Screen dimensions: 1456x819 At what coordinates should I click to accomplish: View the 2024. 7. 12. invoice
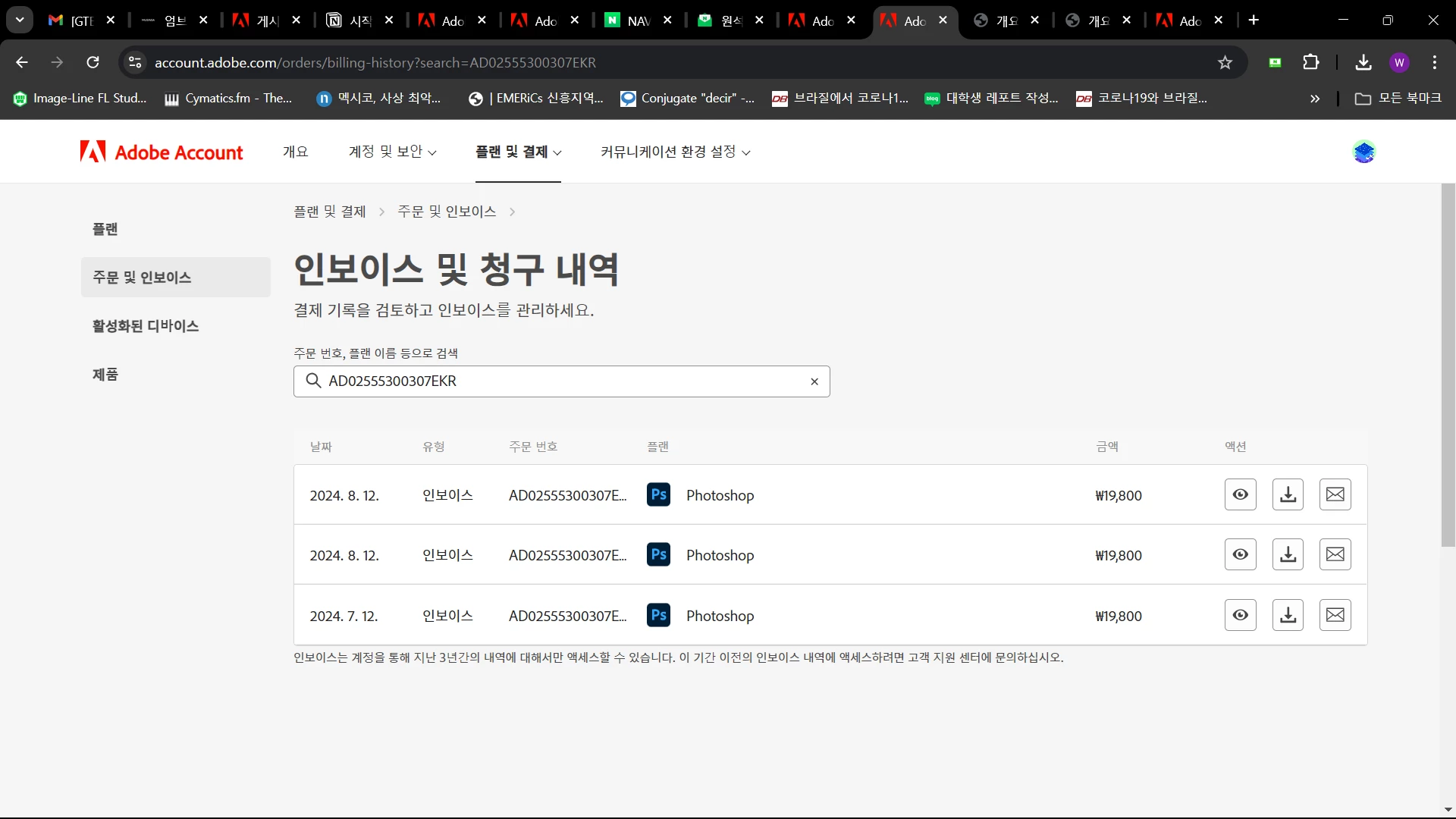[x=1240, y=615]
